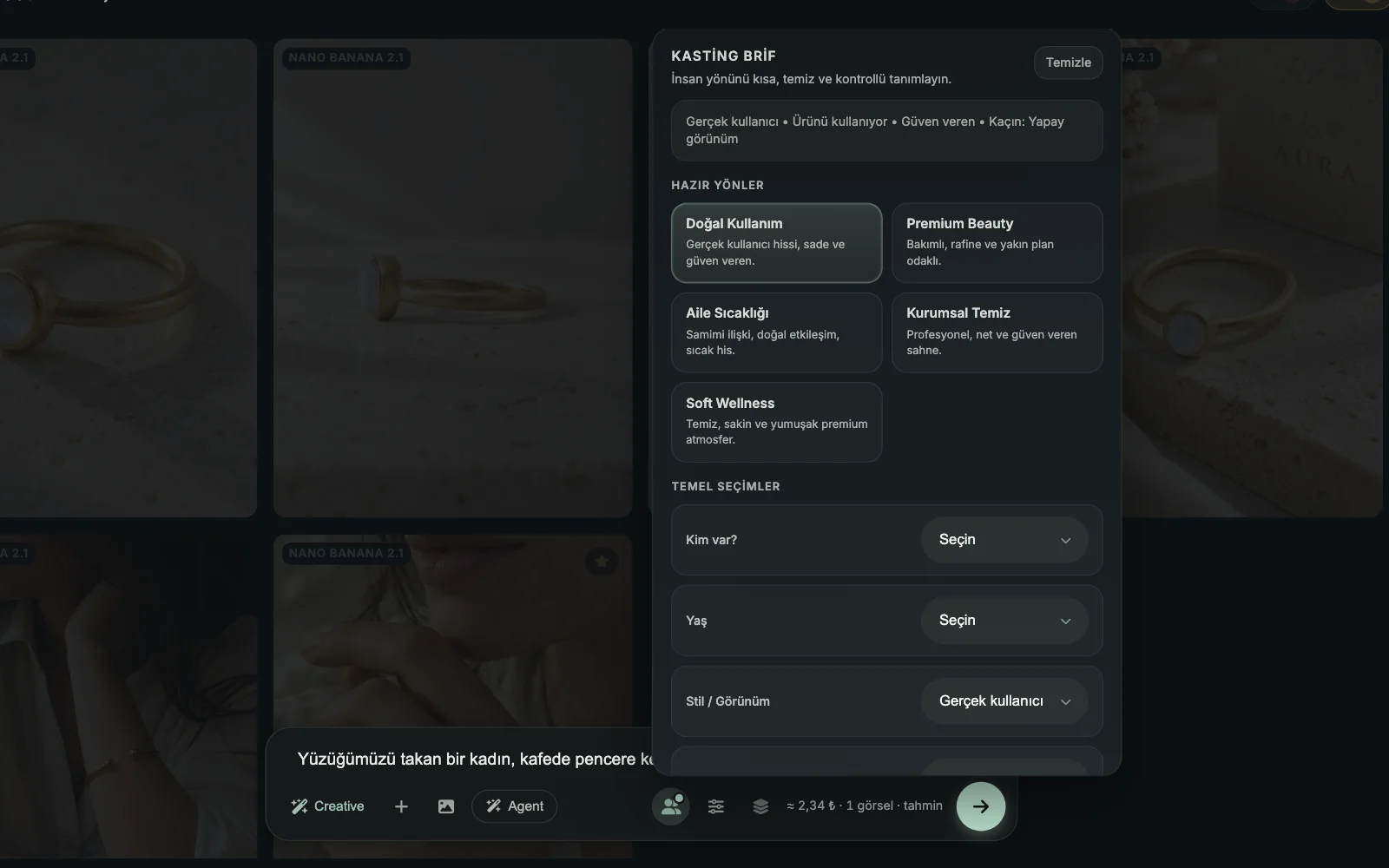The width and height of the screenshot is (1389, 868).
Task: Select Creative mode with the magic wand
Action: tap(327, 806)
